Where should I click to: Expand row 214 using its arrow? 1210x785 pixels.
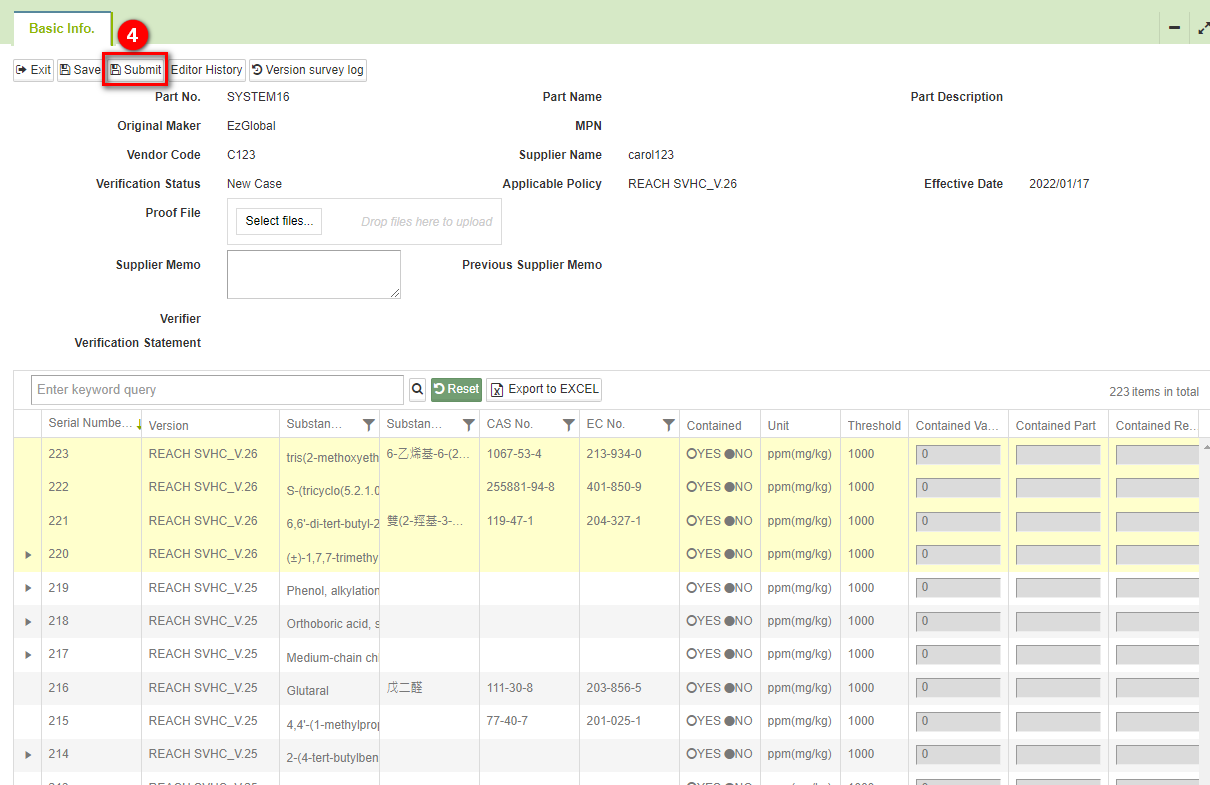point(28,754)
